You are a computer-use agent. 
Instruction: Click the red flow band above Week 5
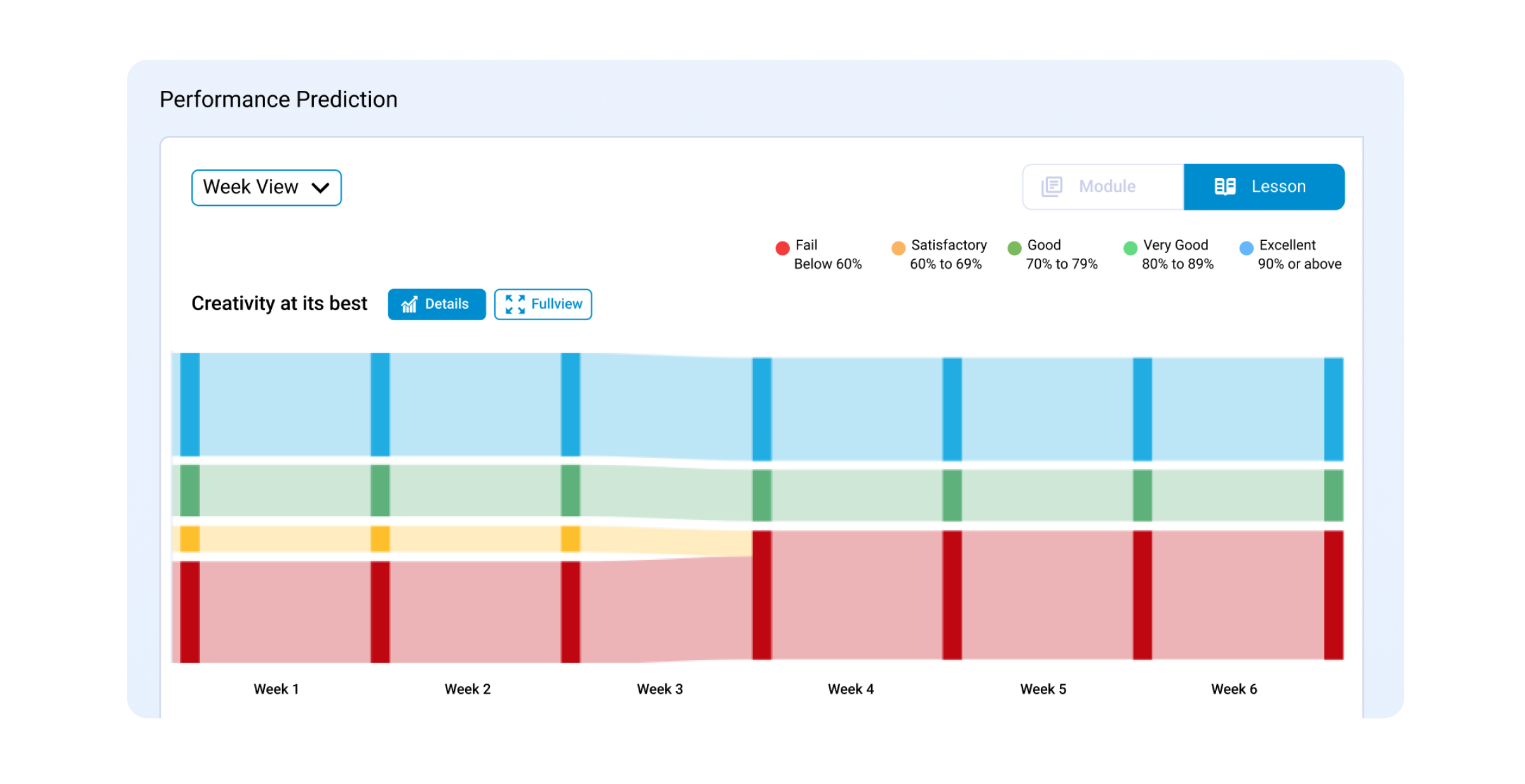(x=1047, y=595)
